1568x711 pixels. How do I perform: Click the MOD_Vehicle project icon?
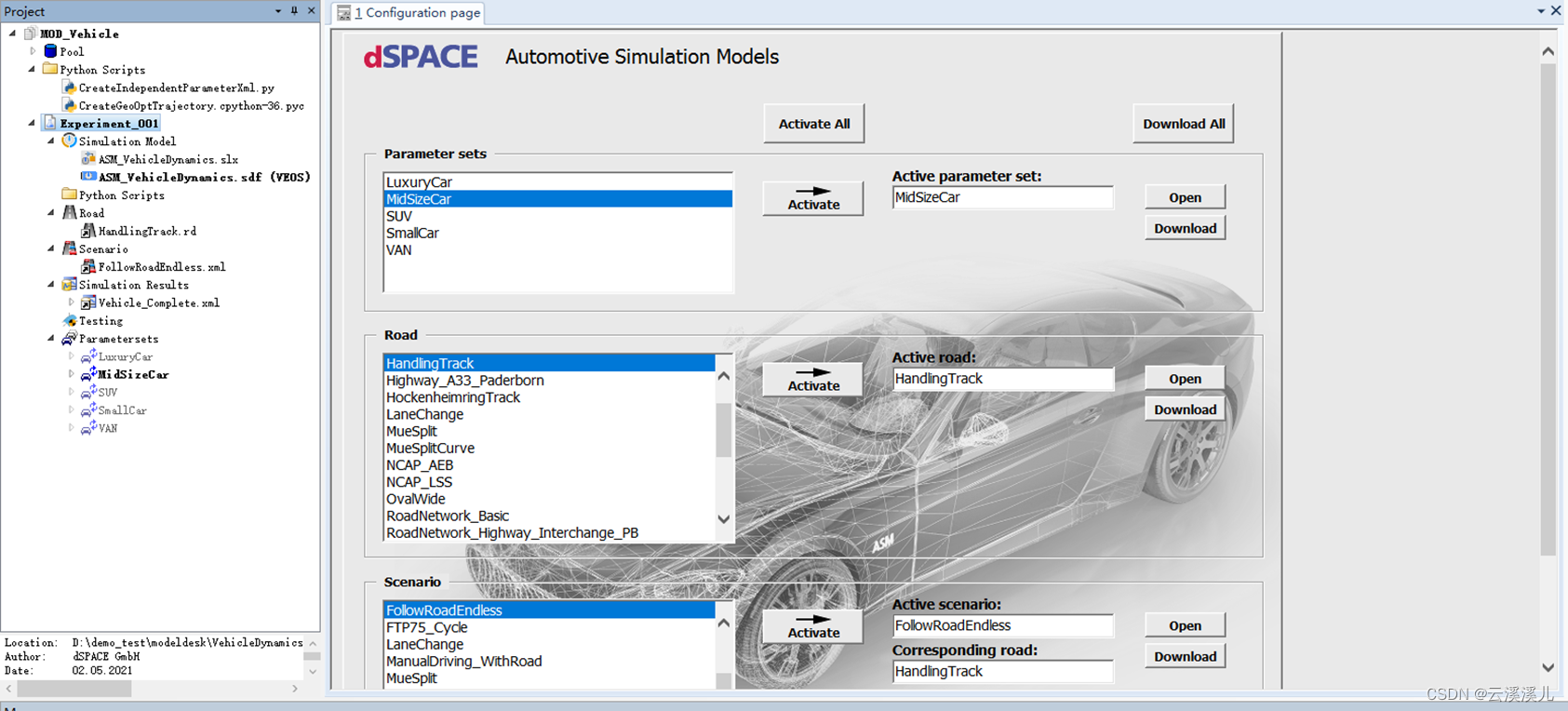point(30,34)
